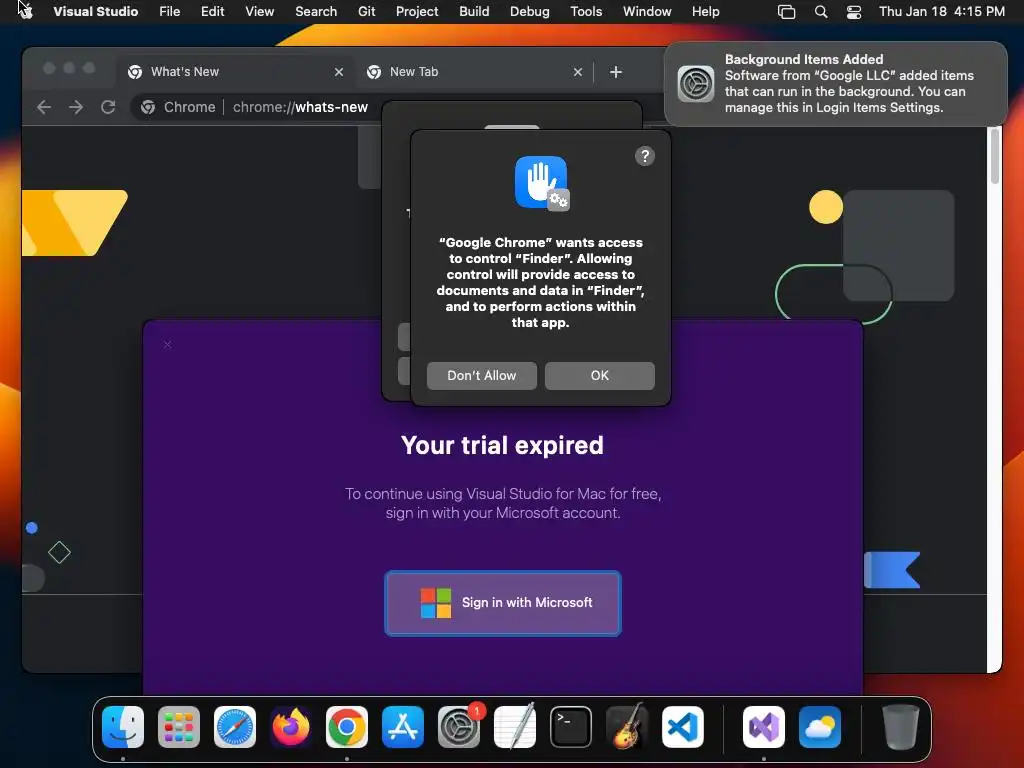Viewport: 1024px width, 768px height.
Task: Open Finder from the Dock
Action: click(x=123, y=727)
